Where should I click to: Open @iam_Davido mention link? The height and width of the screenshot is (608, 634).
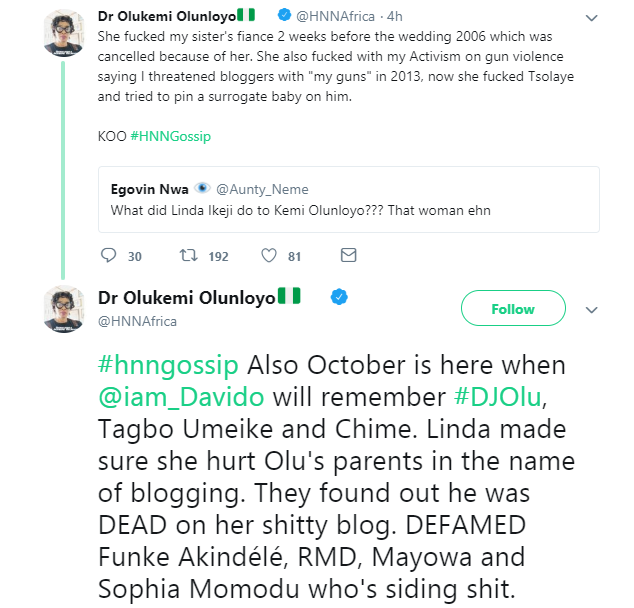coord(181,394)
